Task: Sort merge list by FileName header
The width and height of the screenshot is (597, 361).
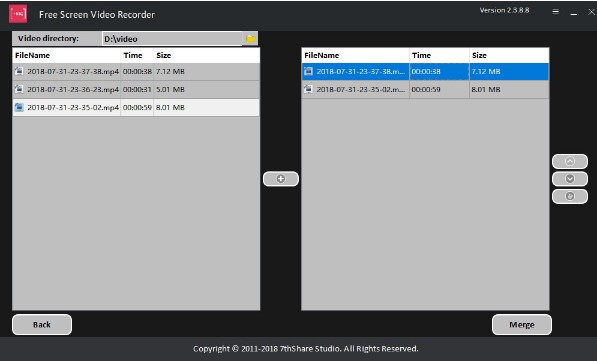Action: (356, 55)
